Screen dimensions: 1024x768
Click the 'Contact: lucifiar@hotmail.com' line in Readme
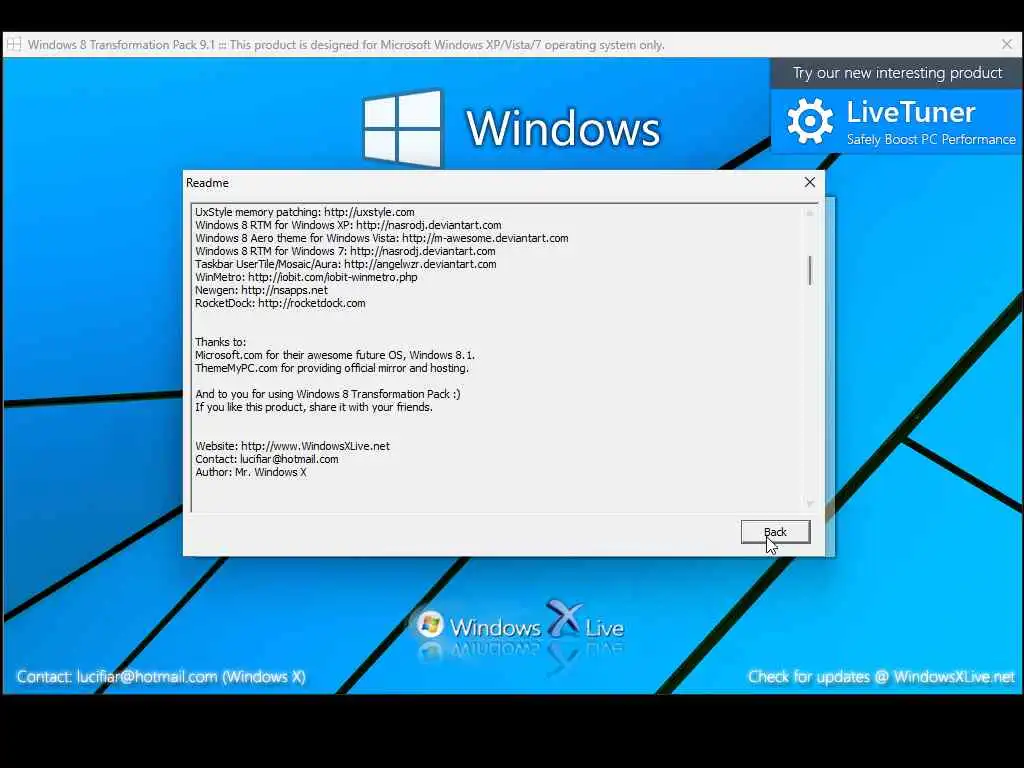266,459
